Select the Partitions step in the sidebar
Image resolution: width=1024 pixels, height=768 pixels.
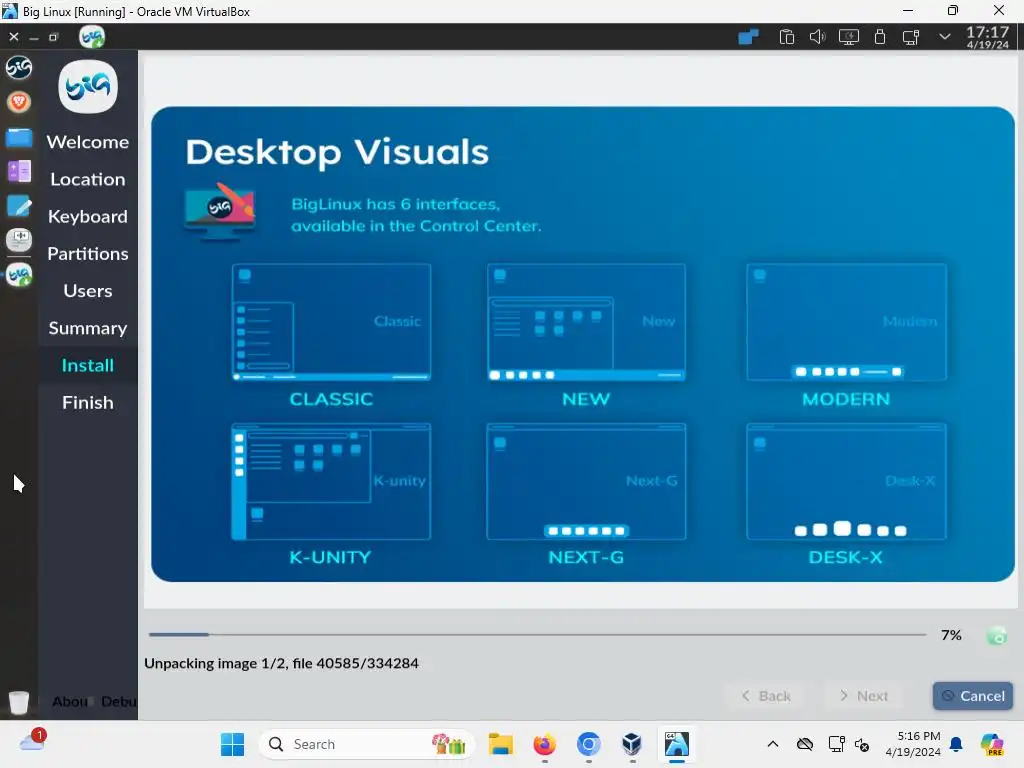(88, 253)
